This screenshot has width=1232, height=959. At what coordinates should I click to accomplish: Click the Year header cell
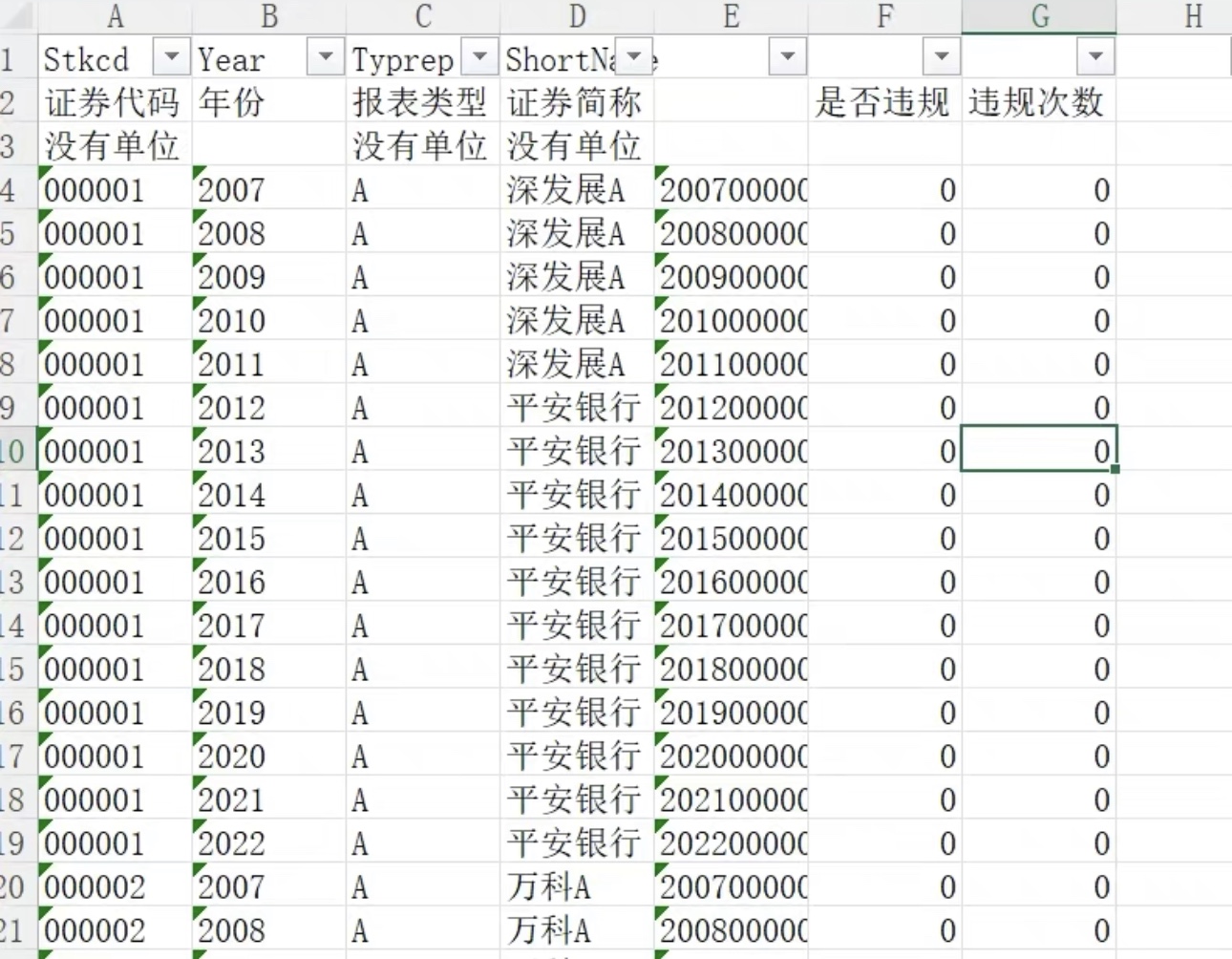pyautogui.click(x=269, y=58)
